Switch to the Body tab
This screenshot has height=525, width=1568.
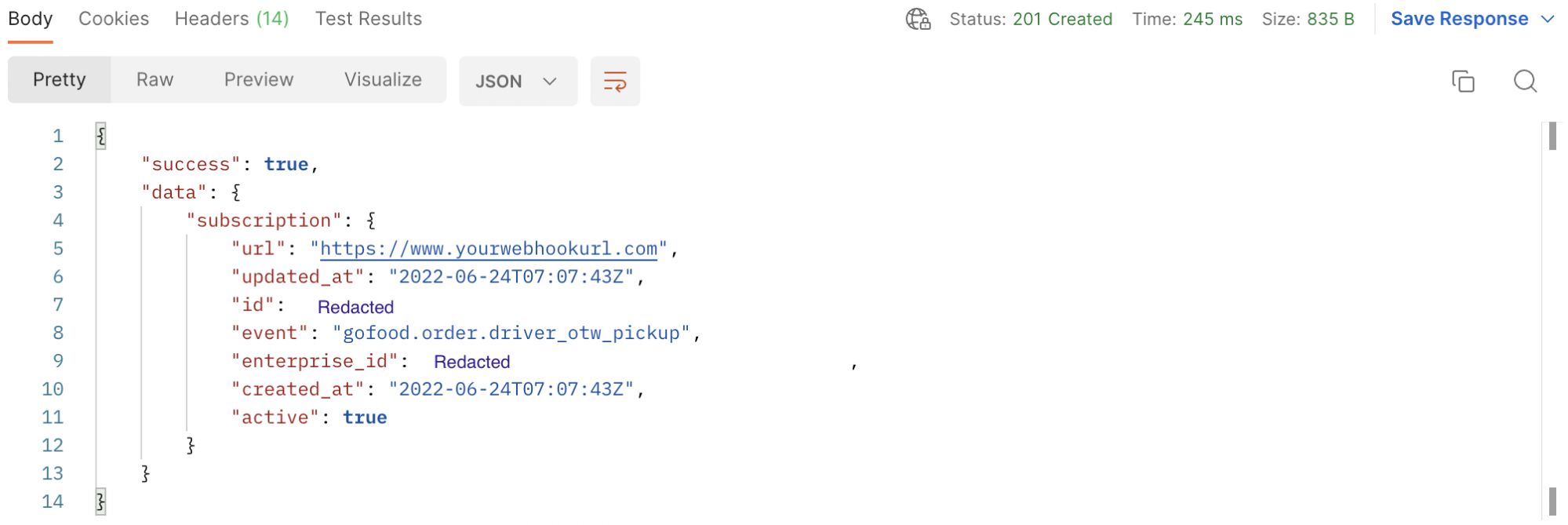coord(31,19)
